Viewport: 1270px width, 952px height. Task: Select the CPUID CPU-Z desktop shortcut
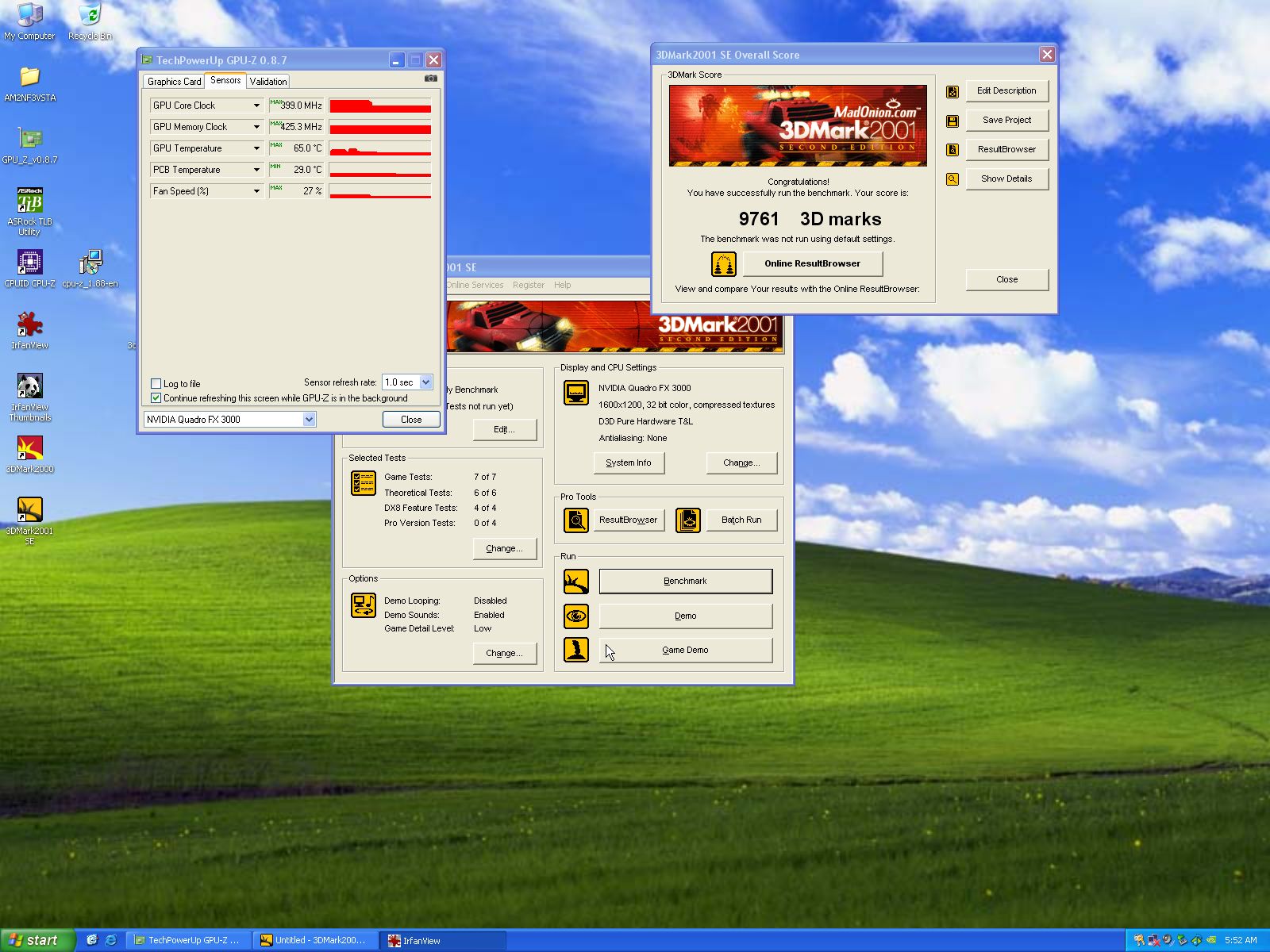click(29, 269)
